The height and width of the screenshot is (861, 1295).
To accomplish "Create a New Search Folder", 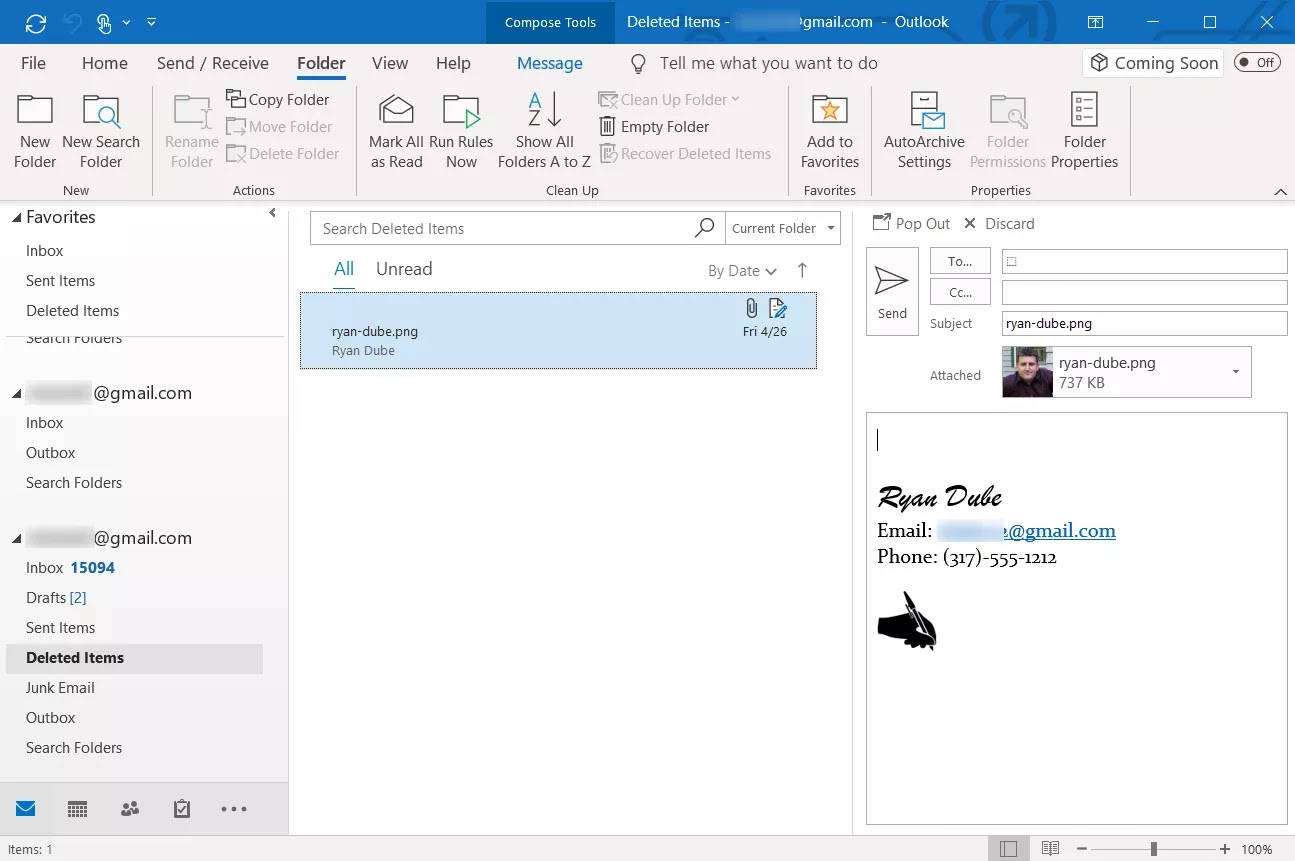I will click(x=101, y=132).
